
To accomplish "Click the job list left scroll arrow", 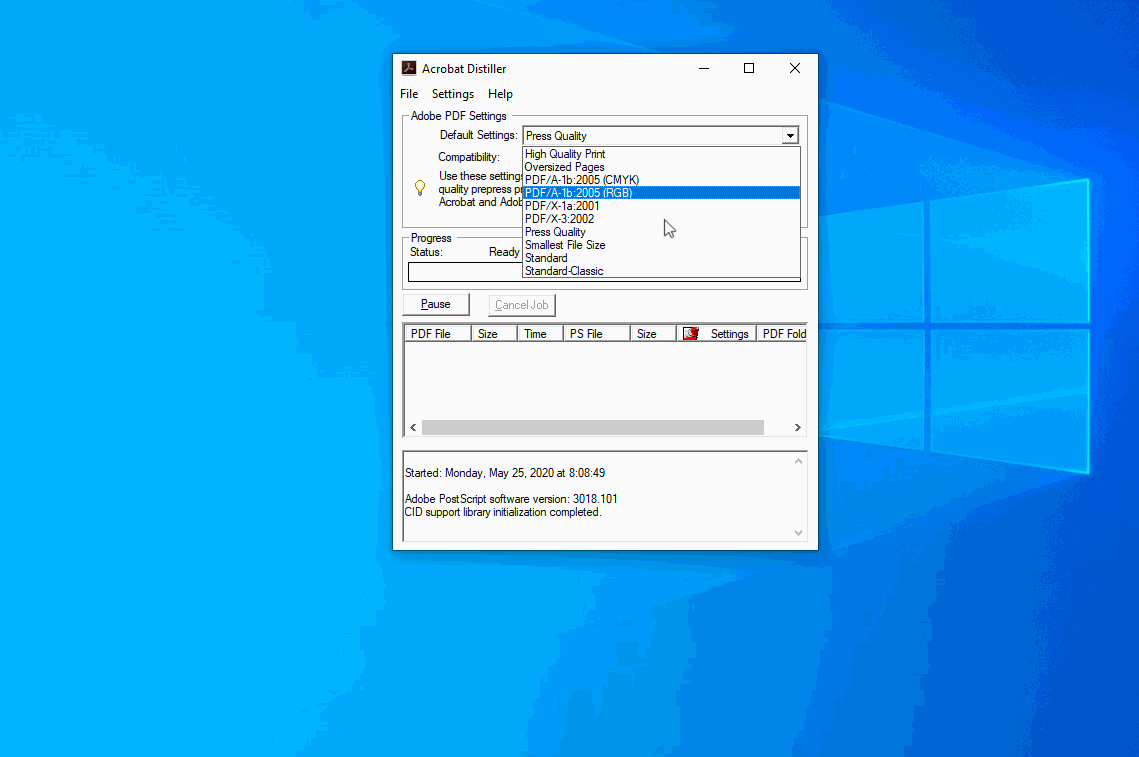I will (x=413, y=427).
